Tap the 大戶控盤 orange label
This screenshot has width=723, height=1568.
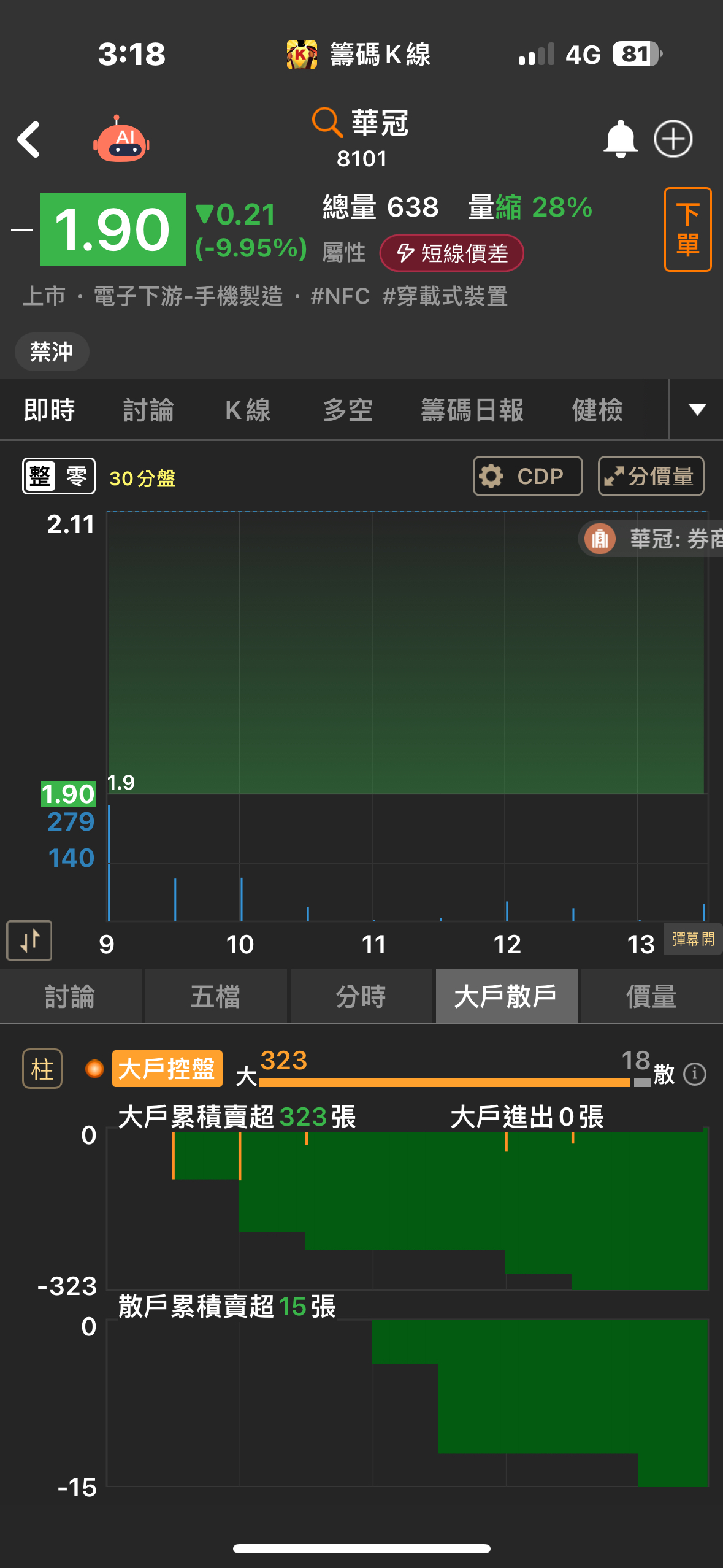point(167,1069)
